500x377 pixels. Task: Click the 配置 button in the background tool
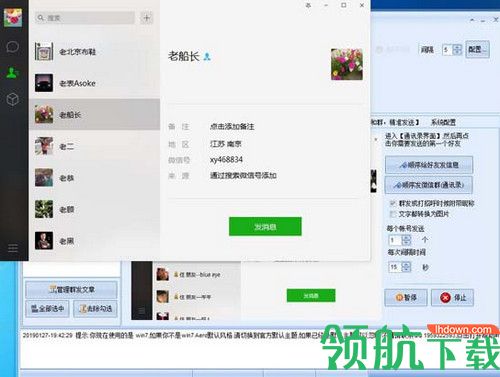pos(477,50)
